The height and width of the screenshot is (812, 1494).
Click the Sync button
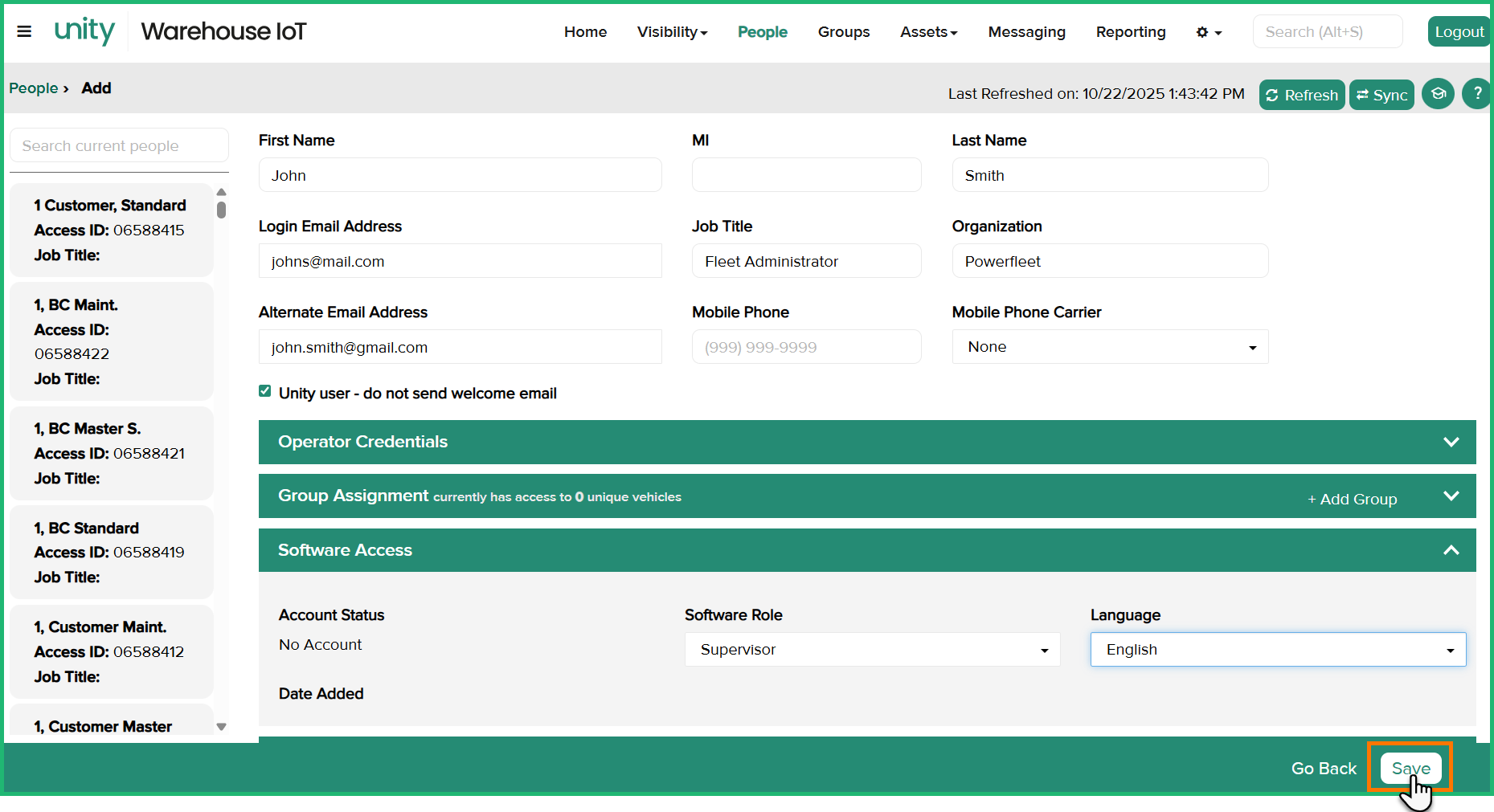[x=1381, y=95]
